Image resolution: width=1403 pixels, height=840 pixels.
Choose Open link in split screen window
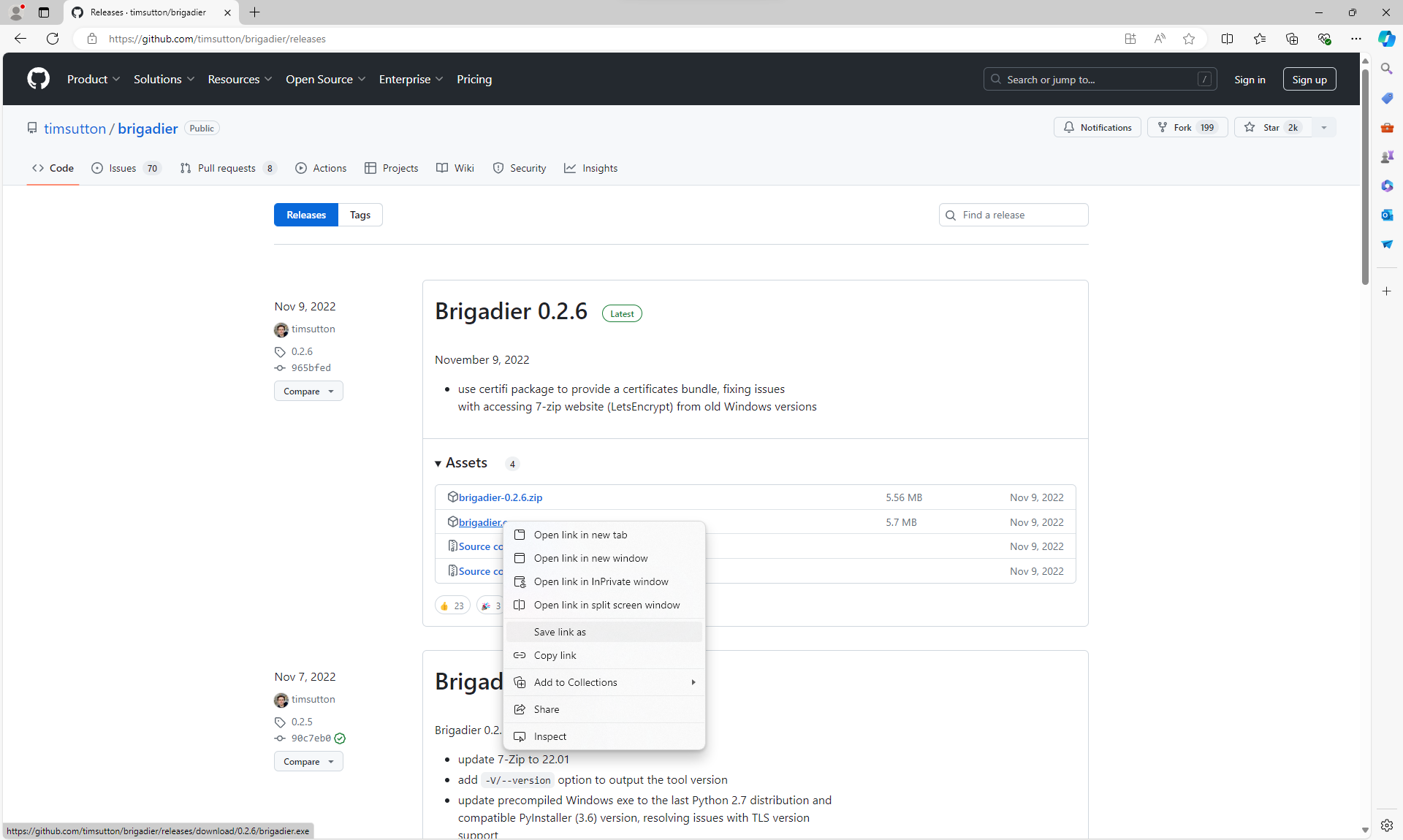point(604,605)
